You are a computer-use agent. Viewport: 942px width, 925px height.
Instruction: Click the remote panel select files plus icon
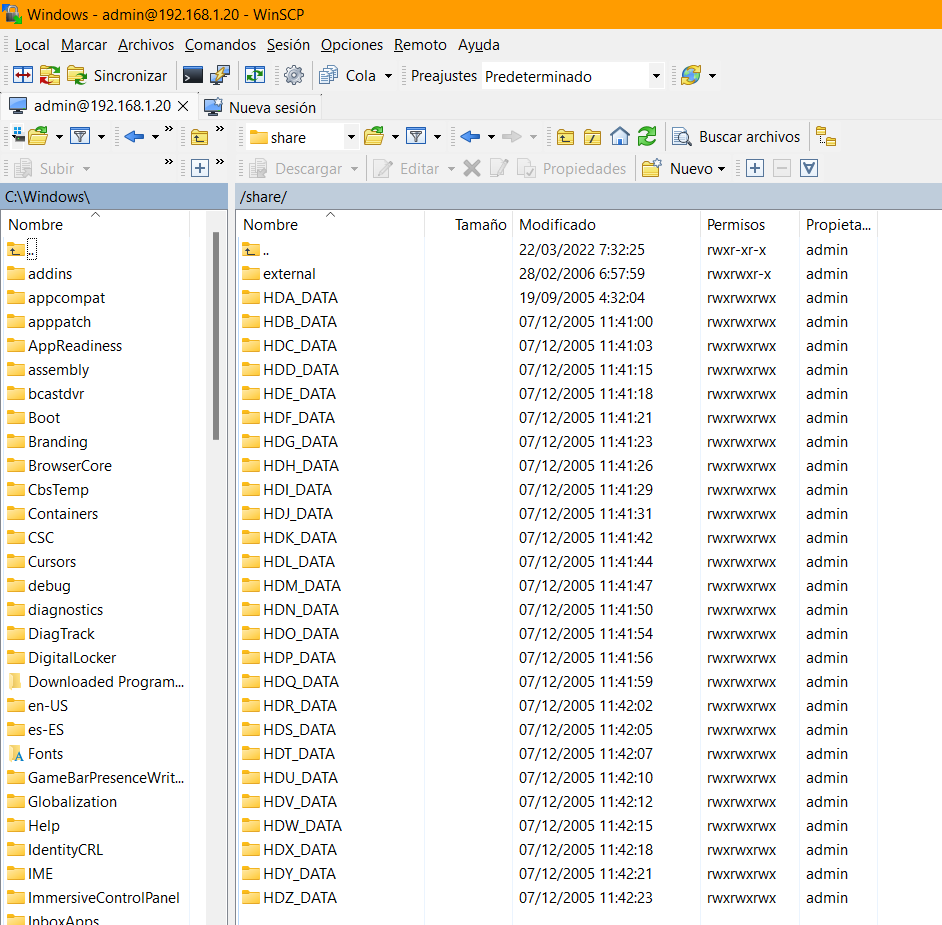755,169
